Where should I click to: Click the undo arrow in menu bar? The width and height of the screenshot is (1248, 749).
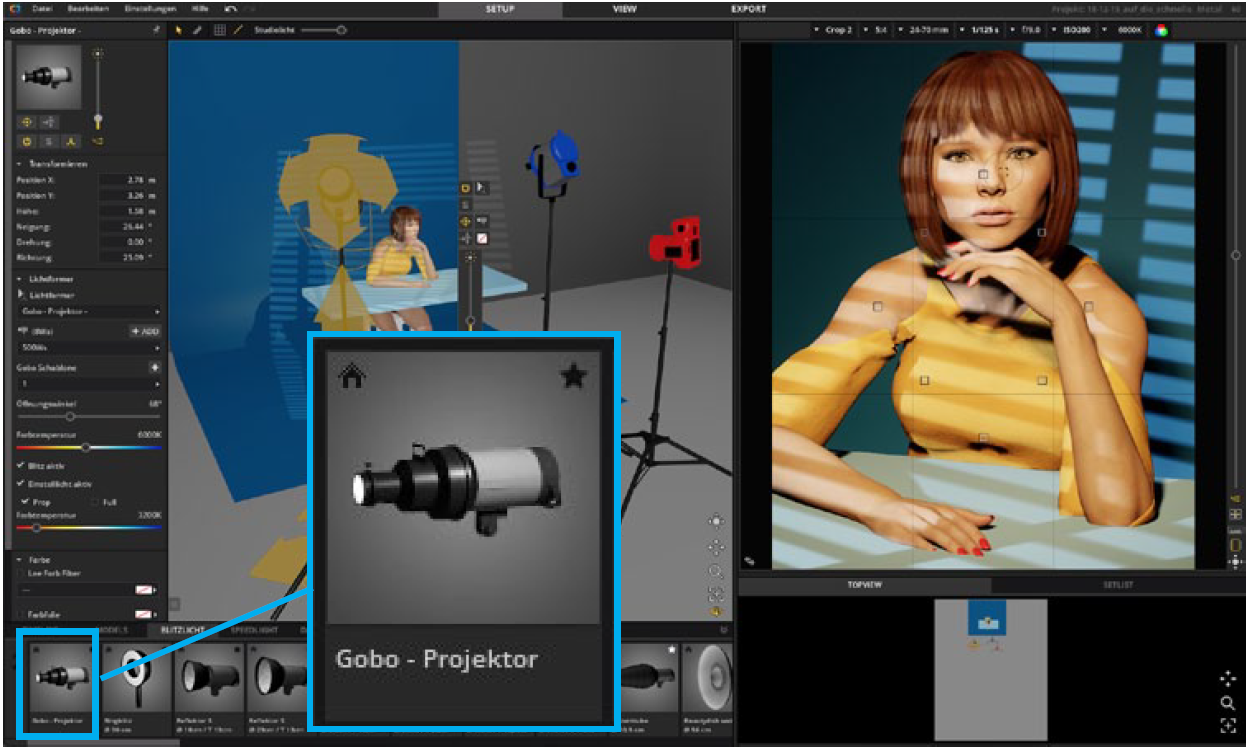point(231,9)
